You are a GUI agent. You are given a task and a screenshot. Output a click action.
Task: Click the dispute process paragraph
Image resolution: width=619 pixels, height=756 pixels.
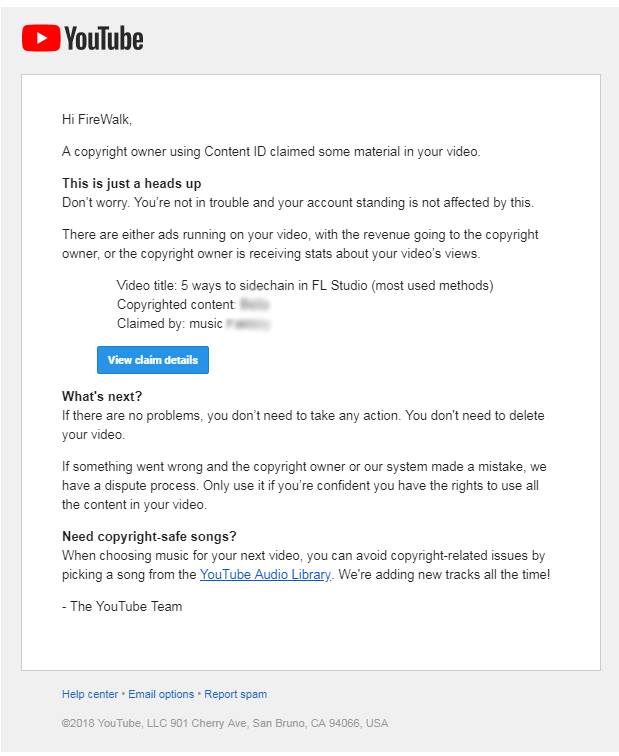point(304,486)
